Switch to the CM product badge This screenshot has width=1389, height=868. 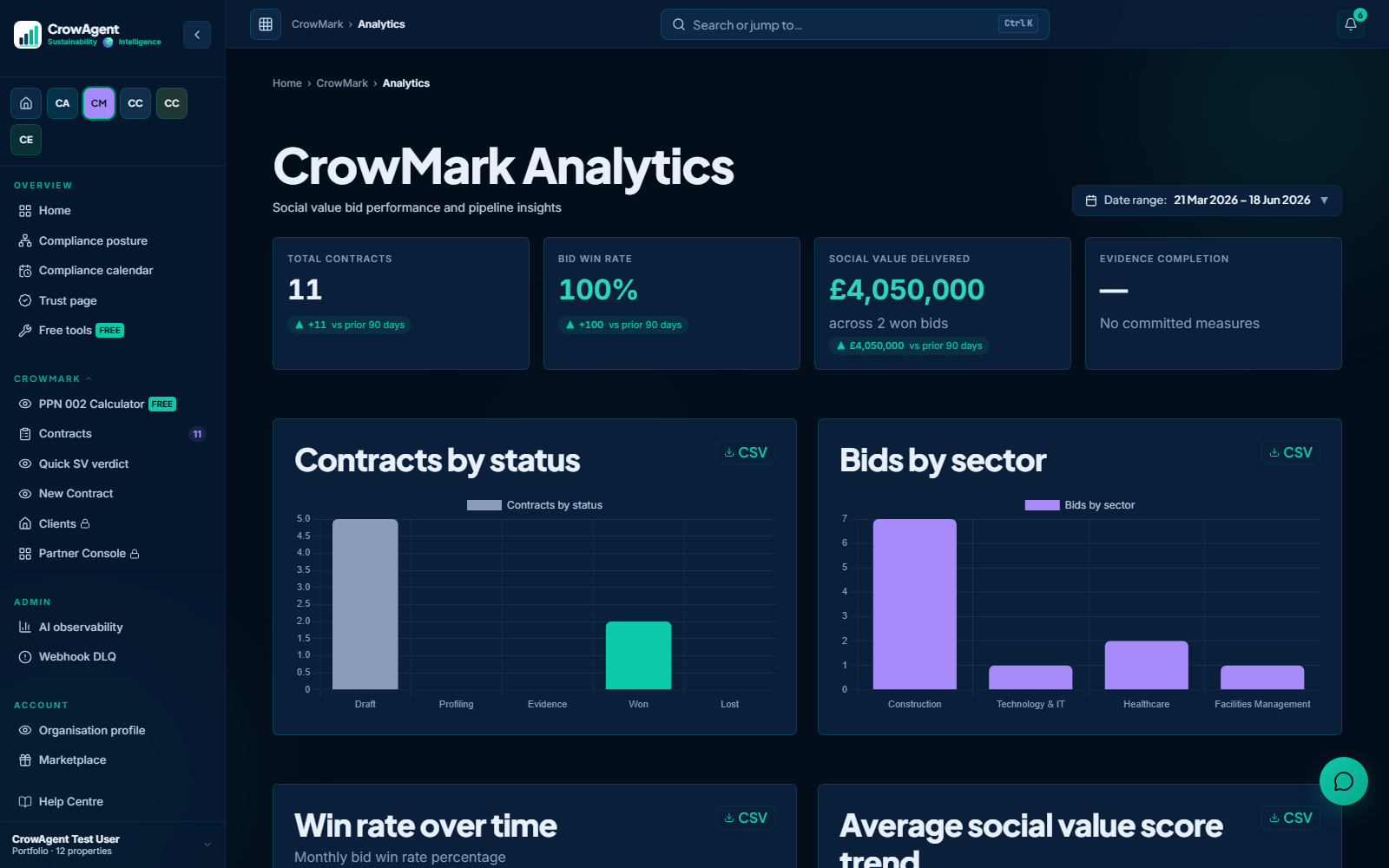[99, 103]
